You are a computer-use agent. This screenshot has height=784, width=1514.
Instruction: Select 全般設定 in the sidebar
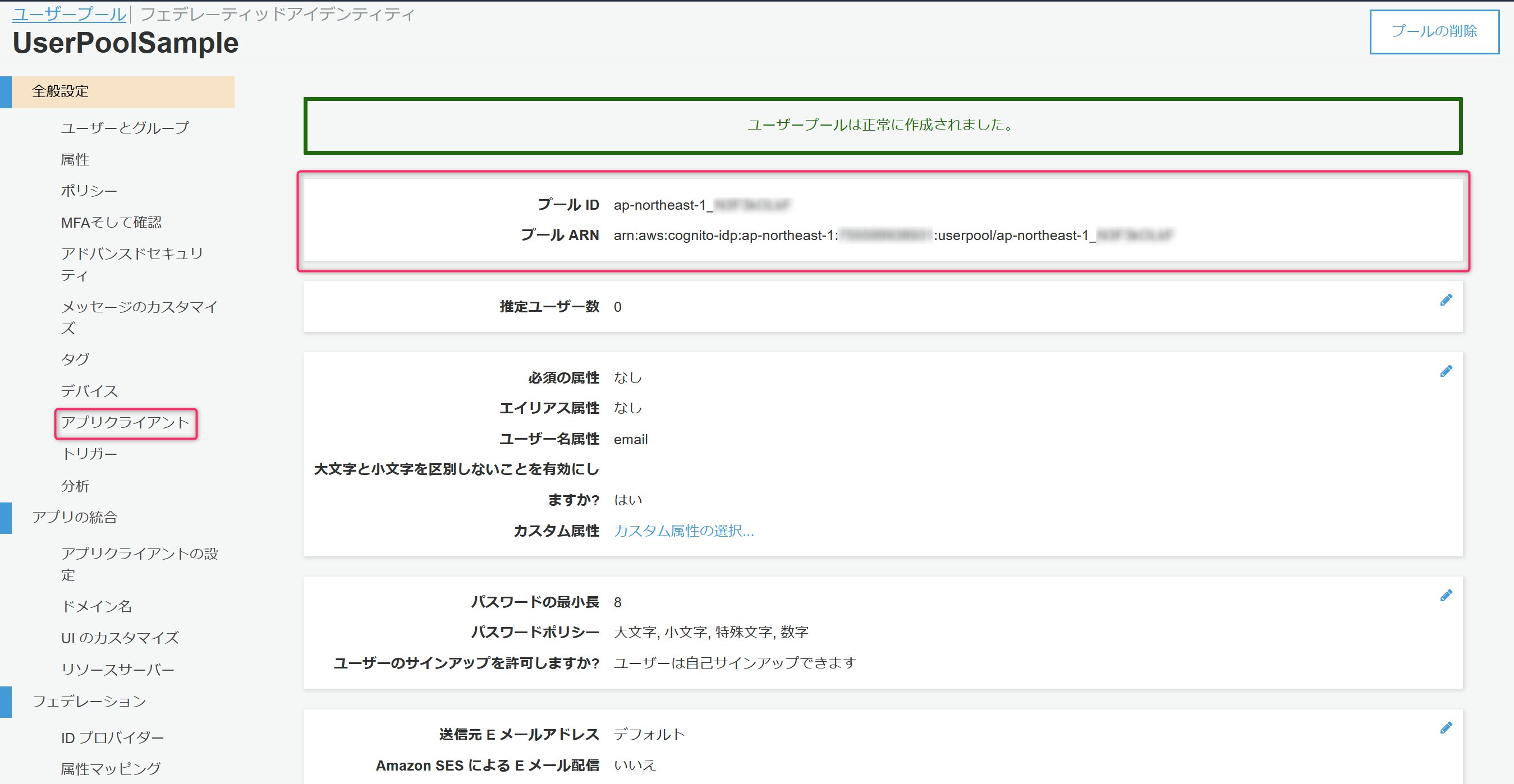[x=60, y=91]
